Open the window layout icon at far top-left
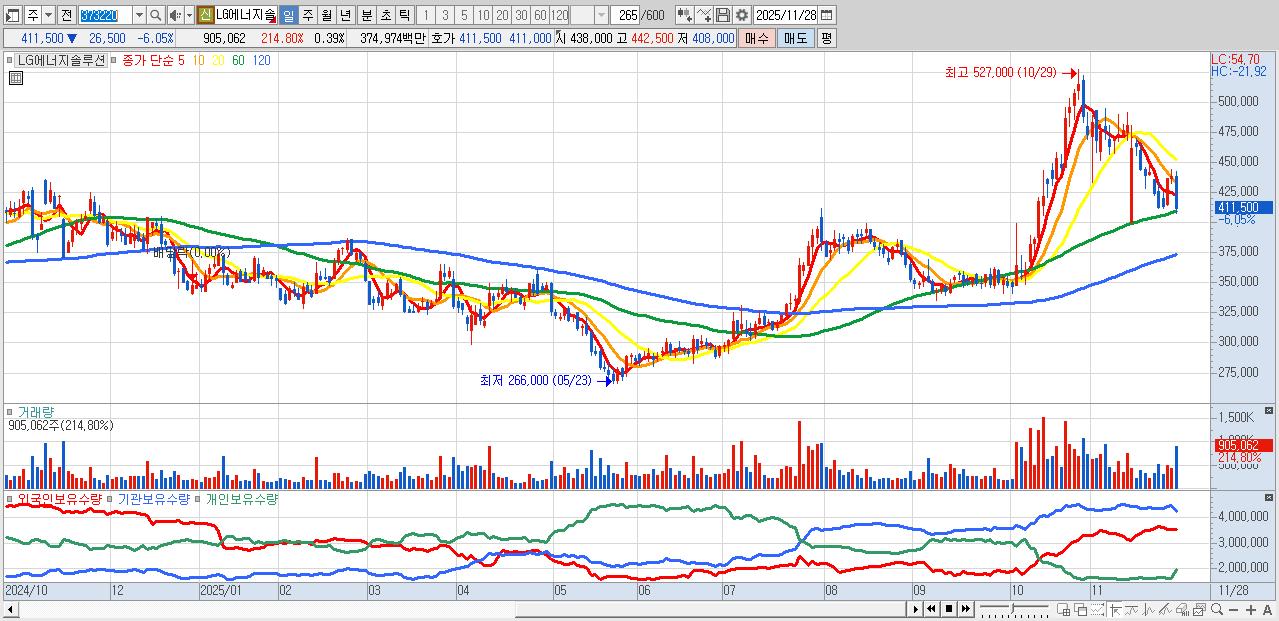Image resolution: width=1279 pixels, height=621 pixels. (13, 15)
